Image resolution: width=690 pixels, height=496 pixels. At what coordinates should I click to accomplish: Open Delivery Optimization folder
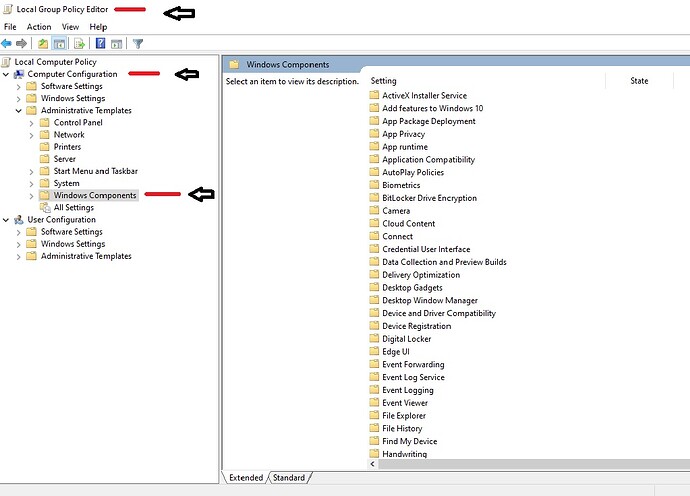coord(421,275)
